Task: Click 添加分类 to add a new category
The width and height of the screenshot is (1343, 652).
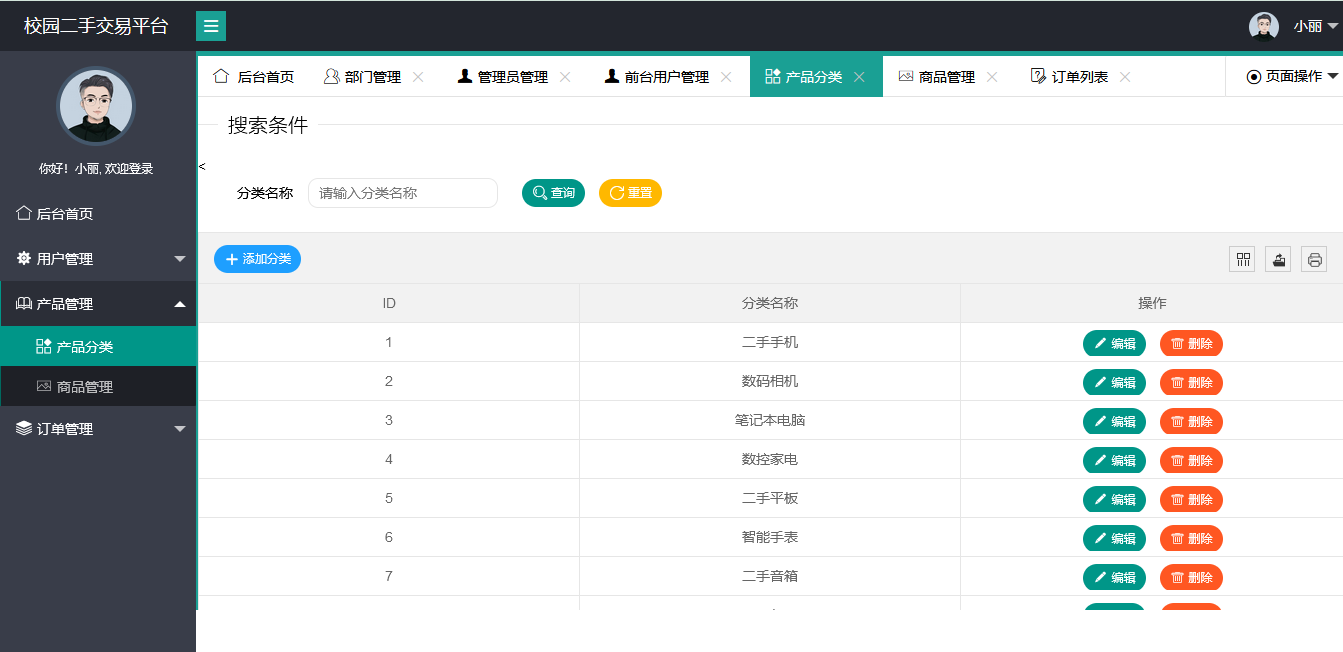Action: 257,258
